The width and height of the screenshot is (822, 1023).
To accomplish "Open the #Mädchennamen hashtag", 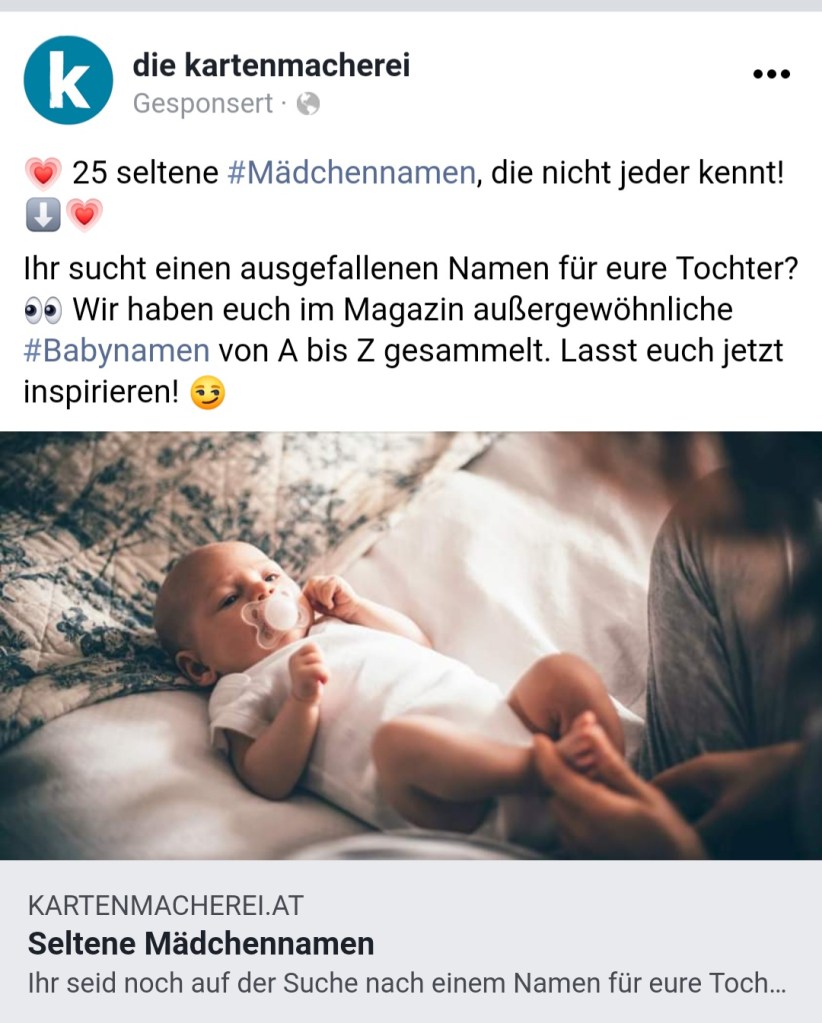I will coord(352,173).
